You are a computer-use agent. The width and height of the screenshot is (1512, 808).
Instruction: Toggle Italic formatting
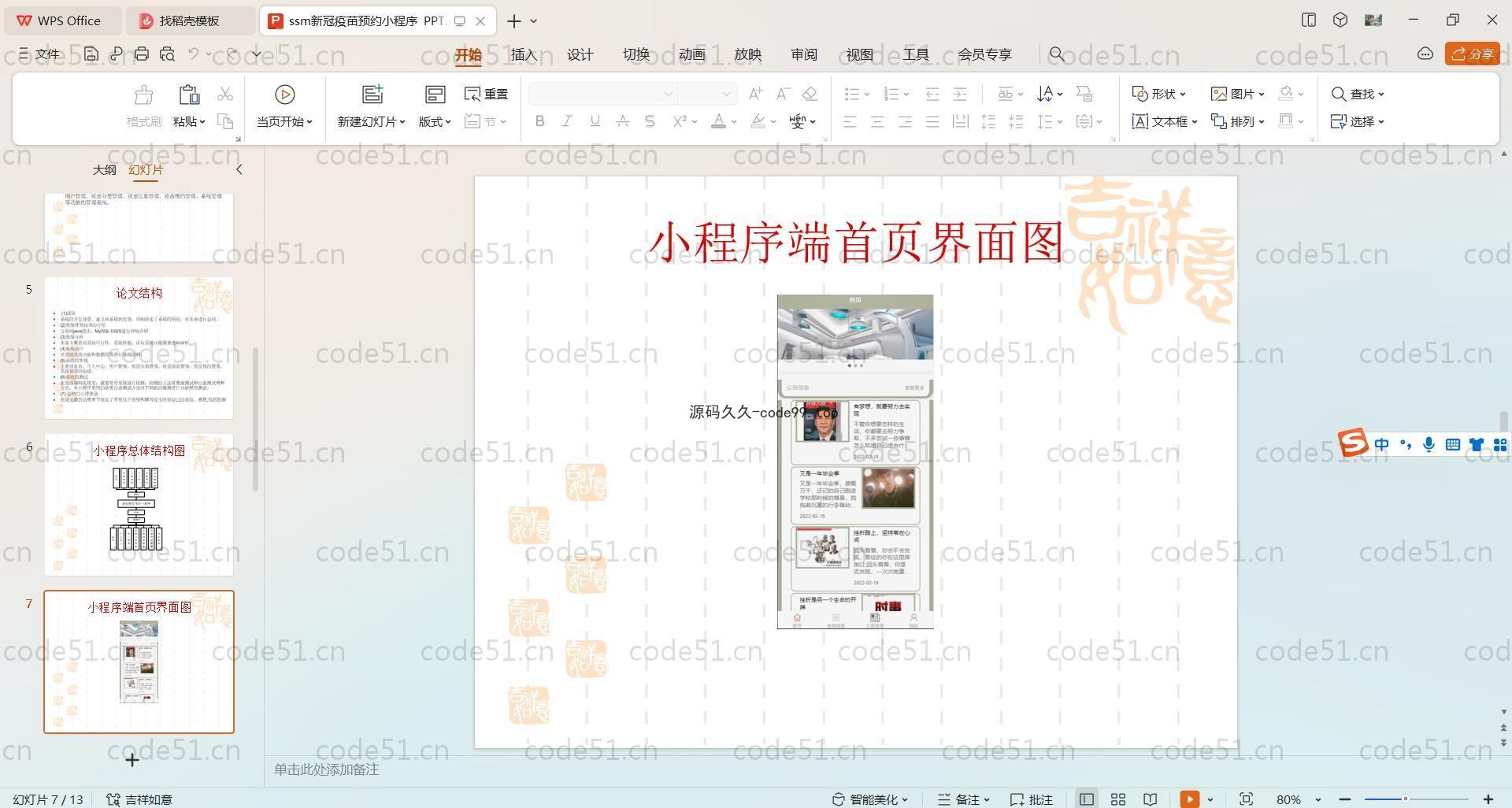point(567,121)
